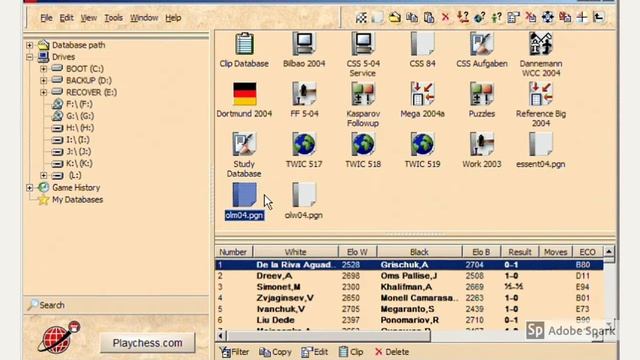Click the horizontal scrollbar left arrow
Viewport: 640px width, 360px height.
pyautogui.click(x=220, y=336)
